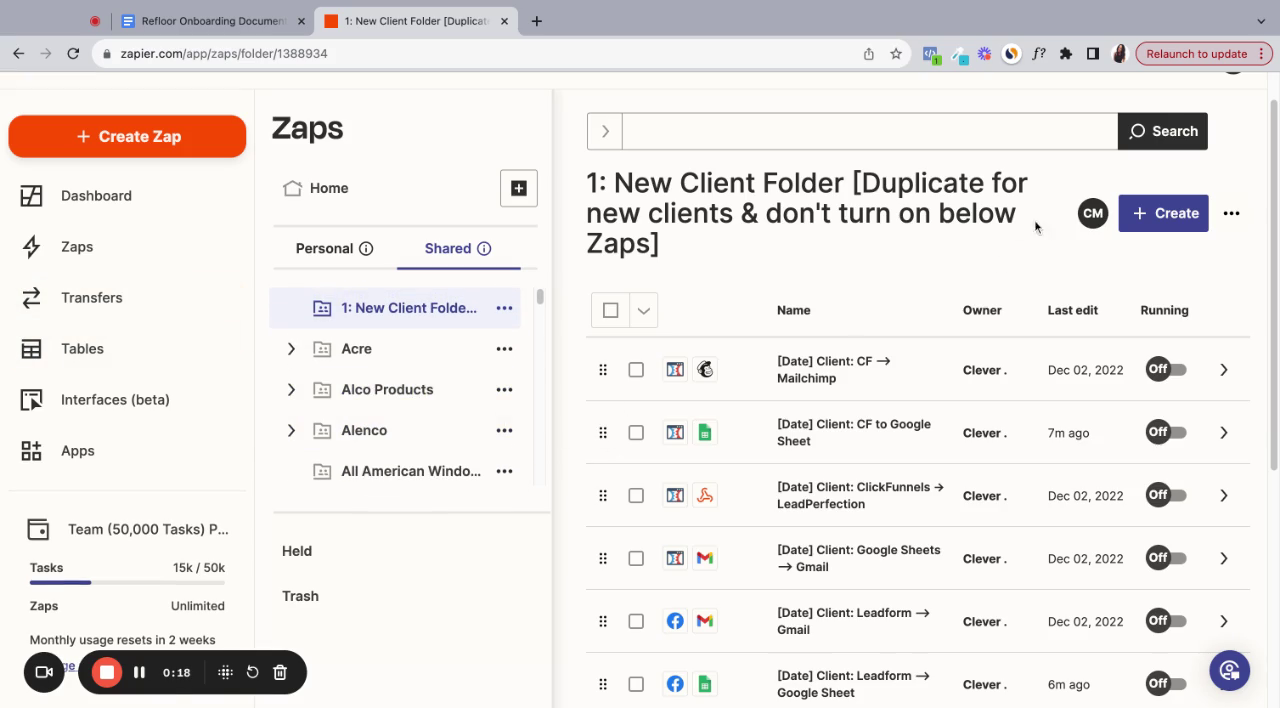Viewport: 1280px width, 708px height.
Task: Click Google Sheets icon in CF to Google Sheet row
Action: click(x=705, y=433)
